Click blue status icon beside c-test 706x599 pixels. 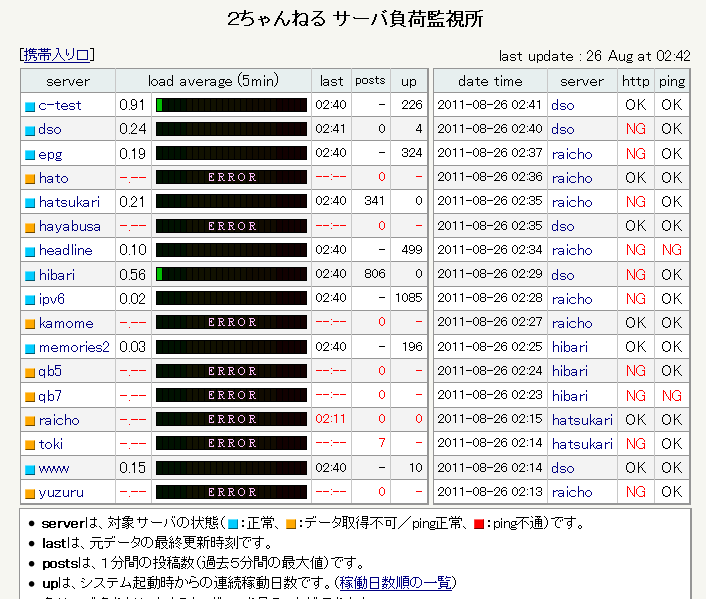[30, 107]
